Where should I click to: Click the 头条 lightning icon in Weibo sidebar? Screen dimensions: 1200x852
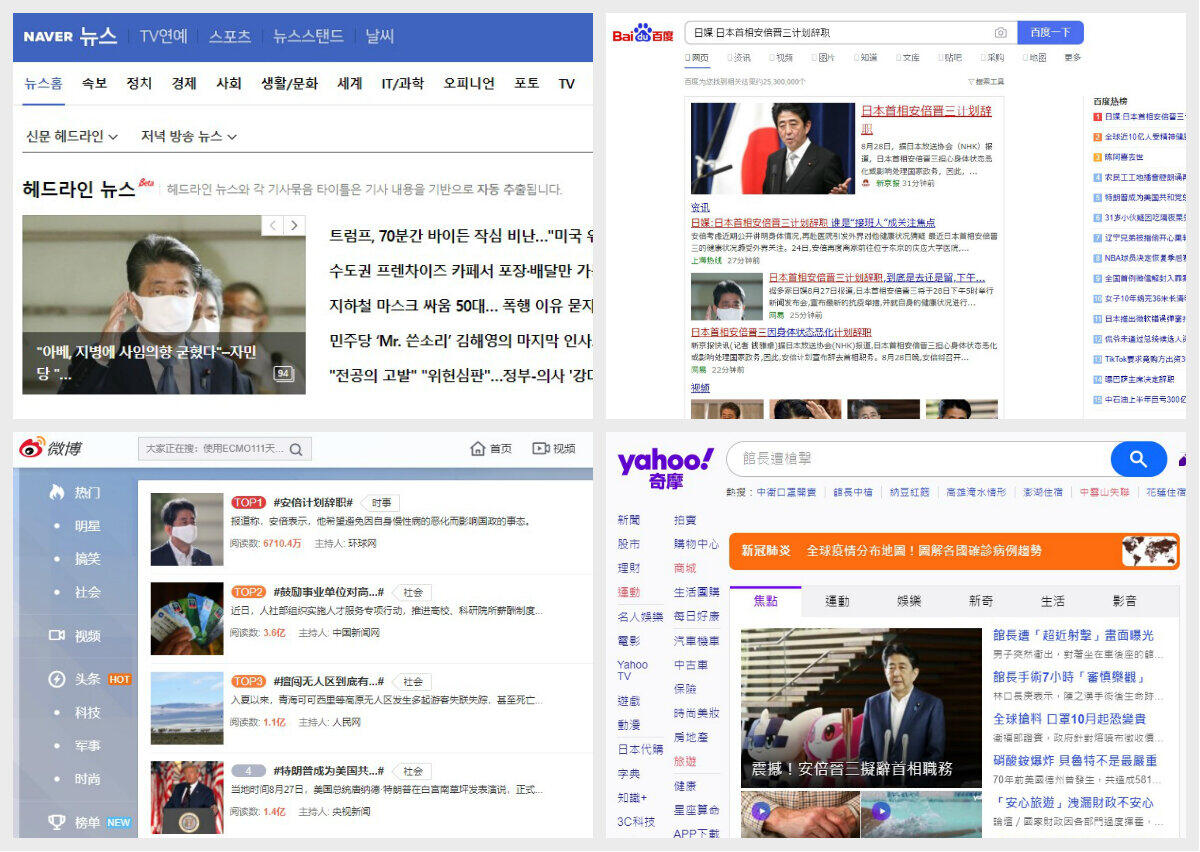coord(57,679)
